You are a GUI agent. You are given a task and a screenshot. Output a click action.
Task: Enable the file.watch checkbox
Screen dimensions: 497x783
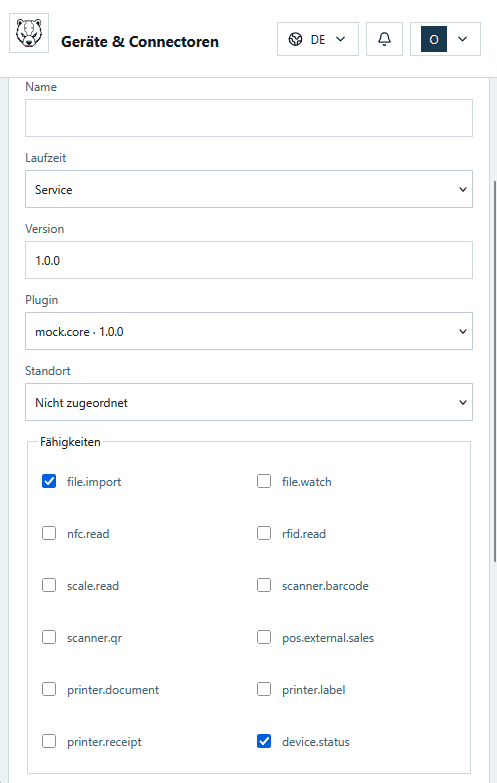(264, 481)
